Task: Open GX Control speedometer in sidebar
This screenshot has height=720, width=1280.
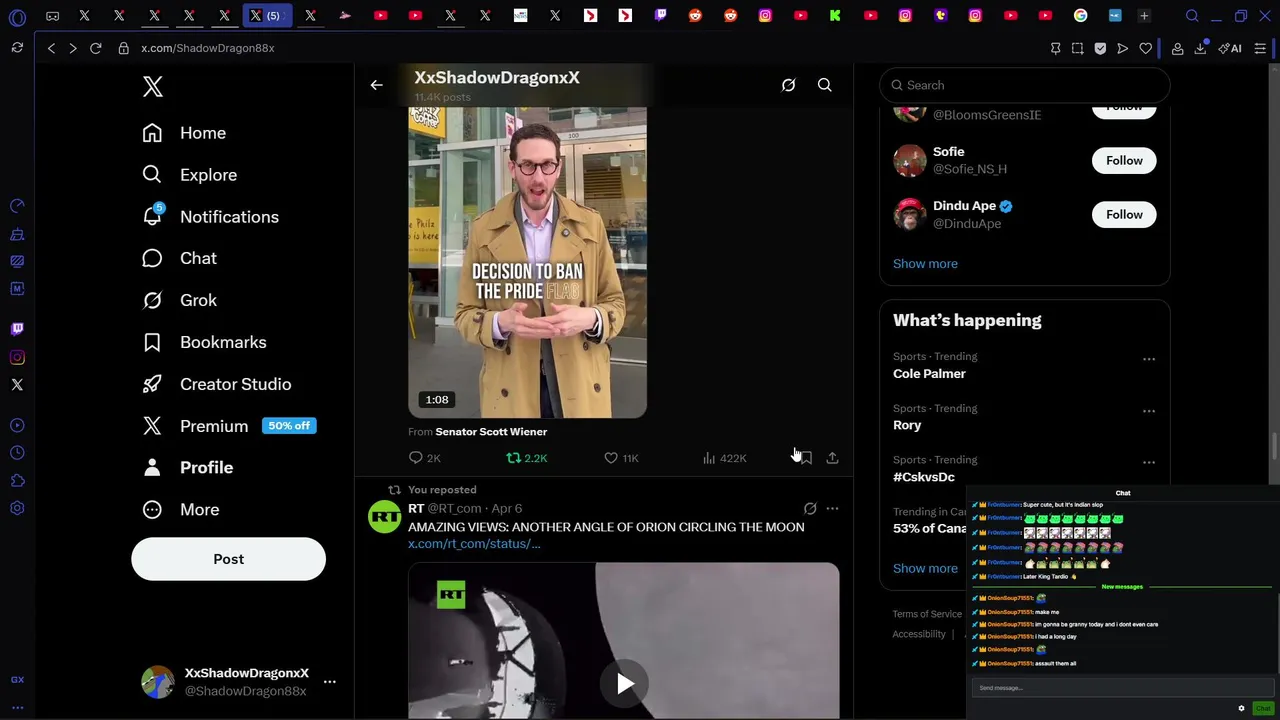Action: pos(17,206)
